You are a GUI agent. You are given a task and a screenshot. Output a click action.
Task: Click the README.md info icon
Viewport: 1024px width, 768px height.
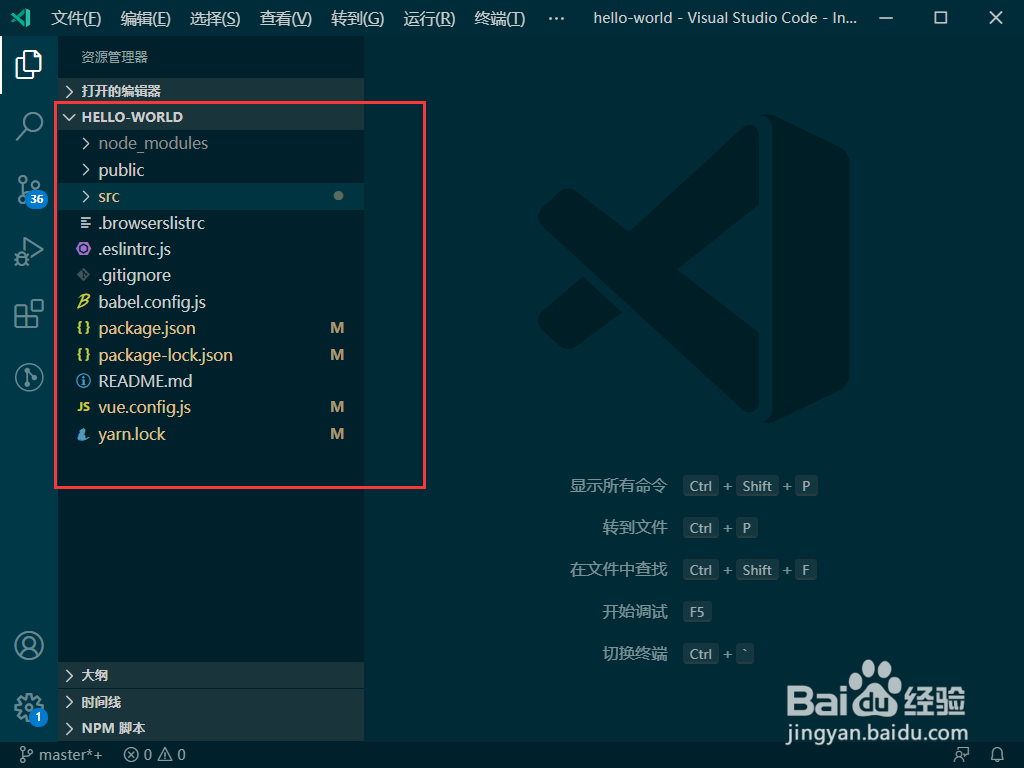[x=84, y=381]
